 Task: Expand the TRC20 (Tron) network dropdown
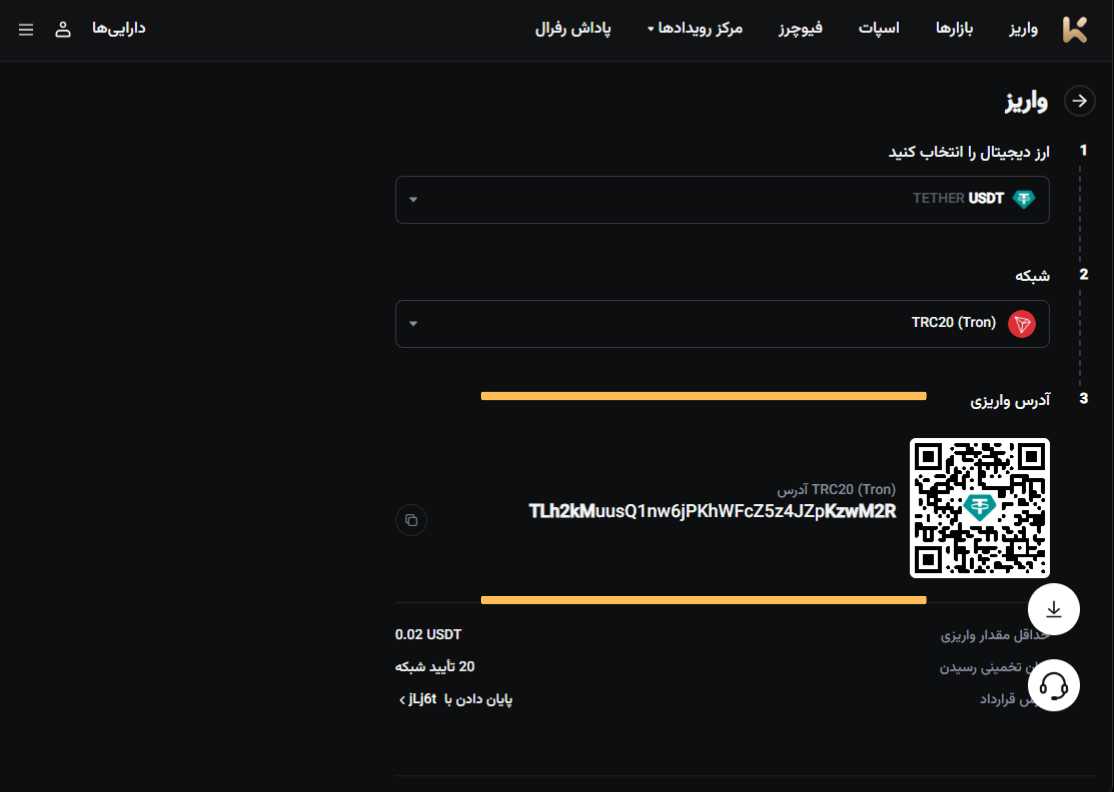click(722, 324)
